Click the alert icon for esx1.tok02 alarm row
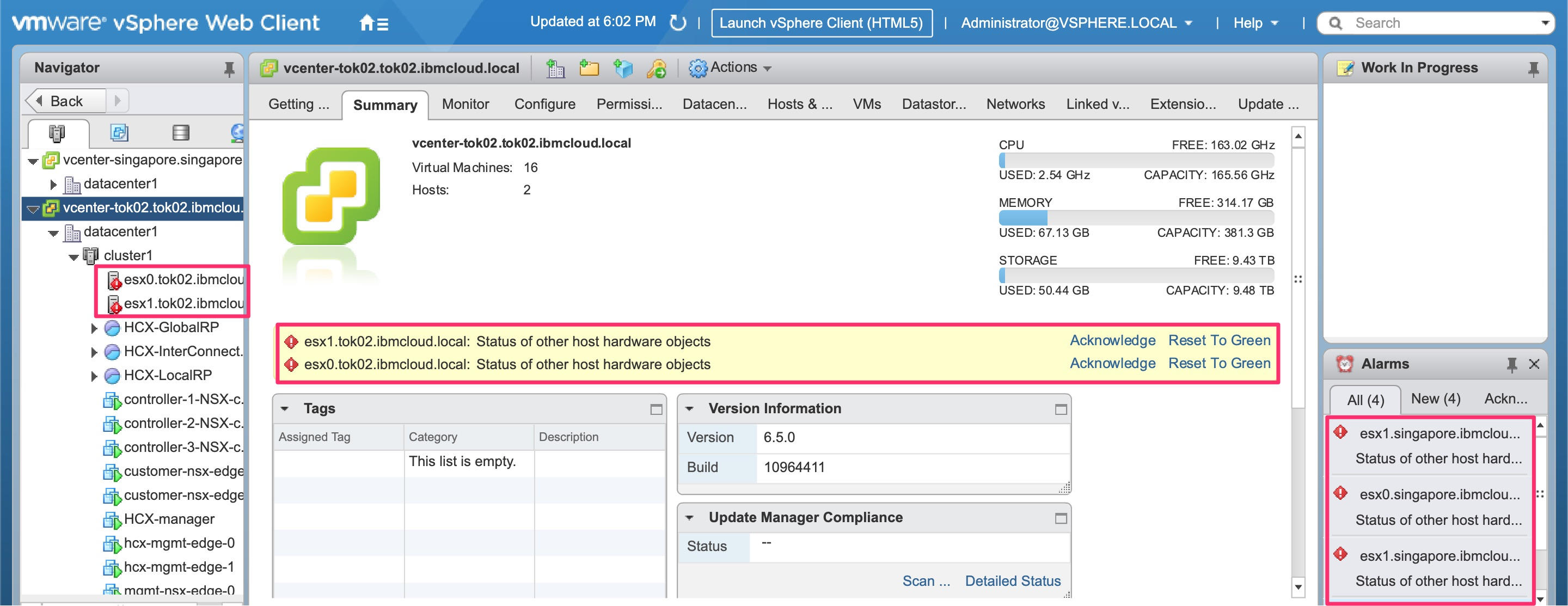Screen dimensions: 1568x606 tap(291, 341)
